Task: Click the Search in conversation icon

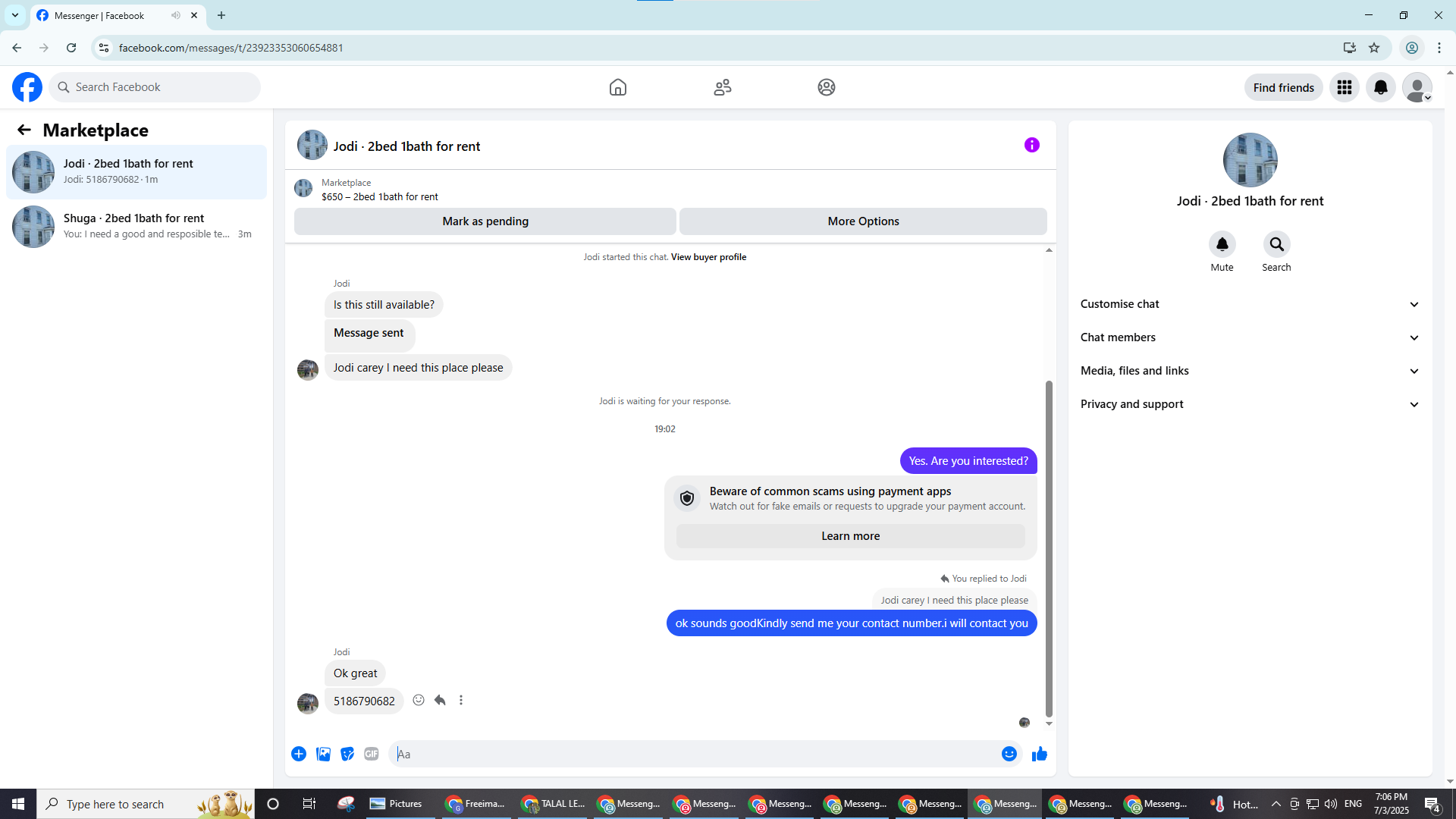Action: point(1276,244)
